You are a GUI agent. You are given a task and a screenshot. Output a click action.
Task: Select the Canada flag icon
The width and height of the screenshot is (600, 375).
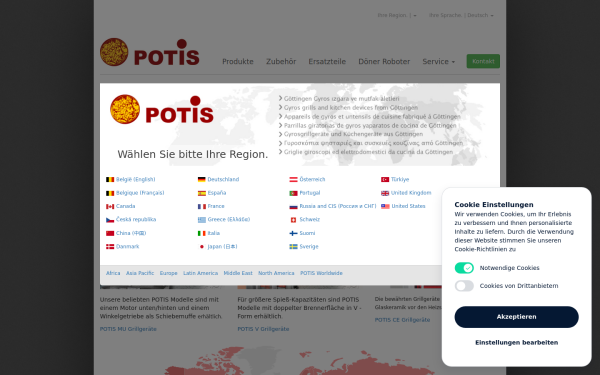click(110, 207)
